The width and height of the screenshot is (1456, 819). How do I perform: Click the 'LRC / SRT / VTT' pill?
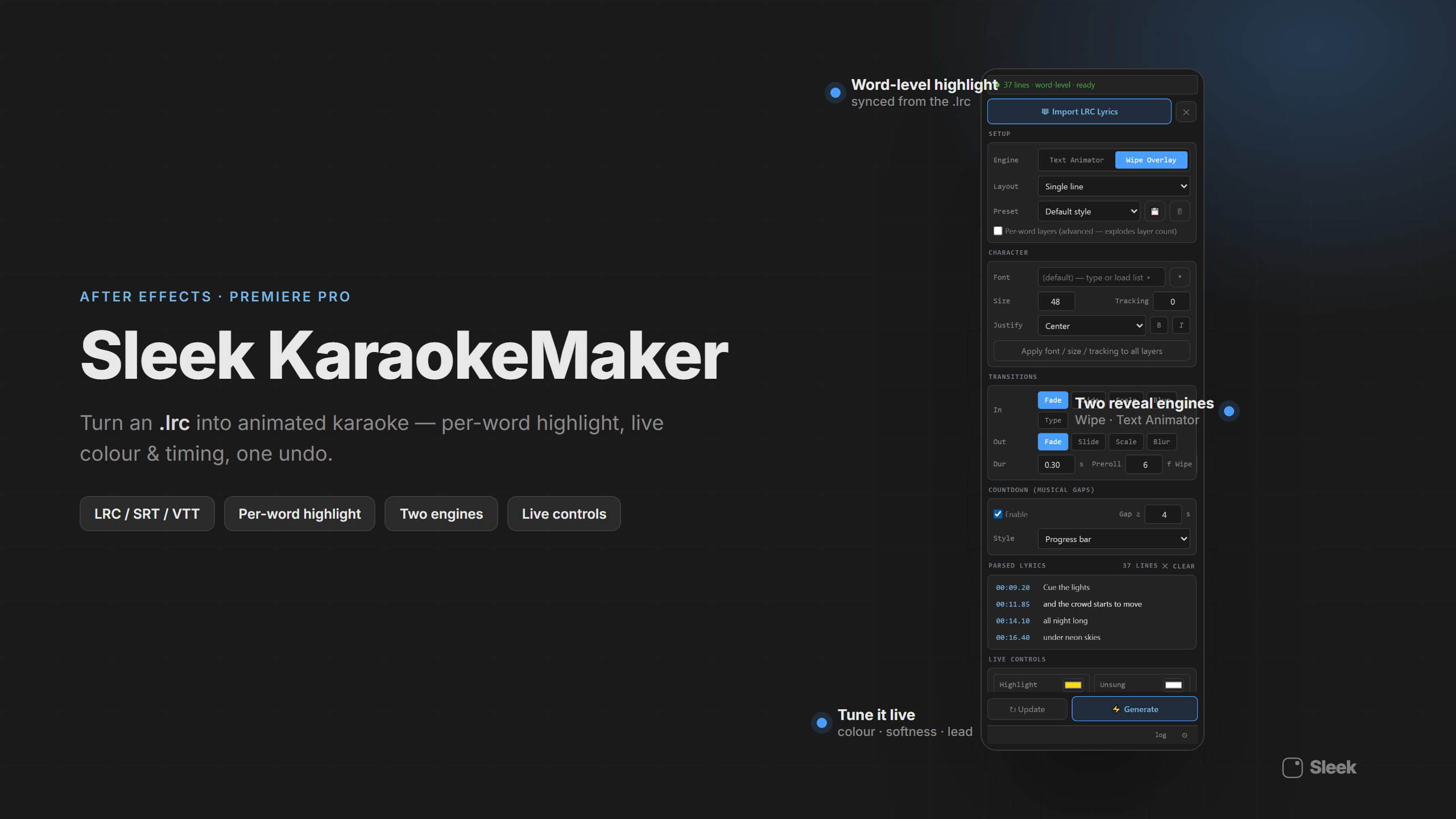coord(147,514)
